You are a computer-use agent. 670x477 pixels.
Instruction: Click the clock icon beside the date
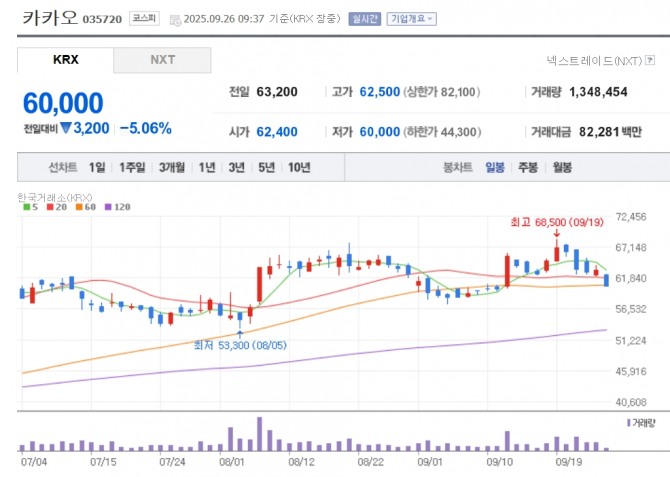175,20
